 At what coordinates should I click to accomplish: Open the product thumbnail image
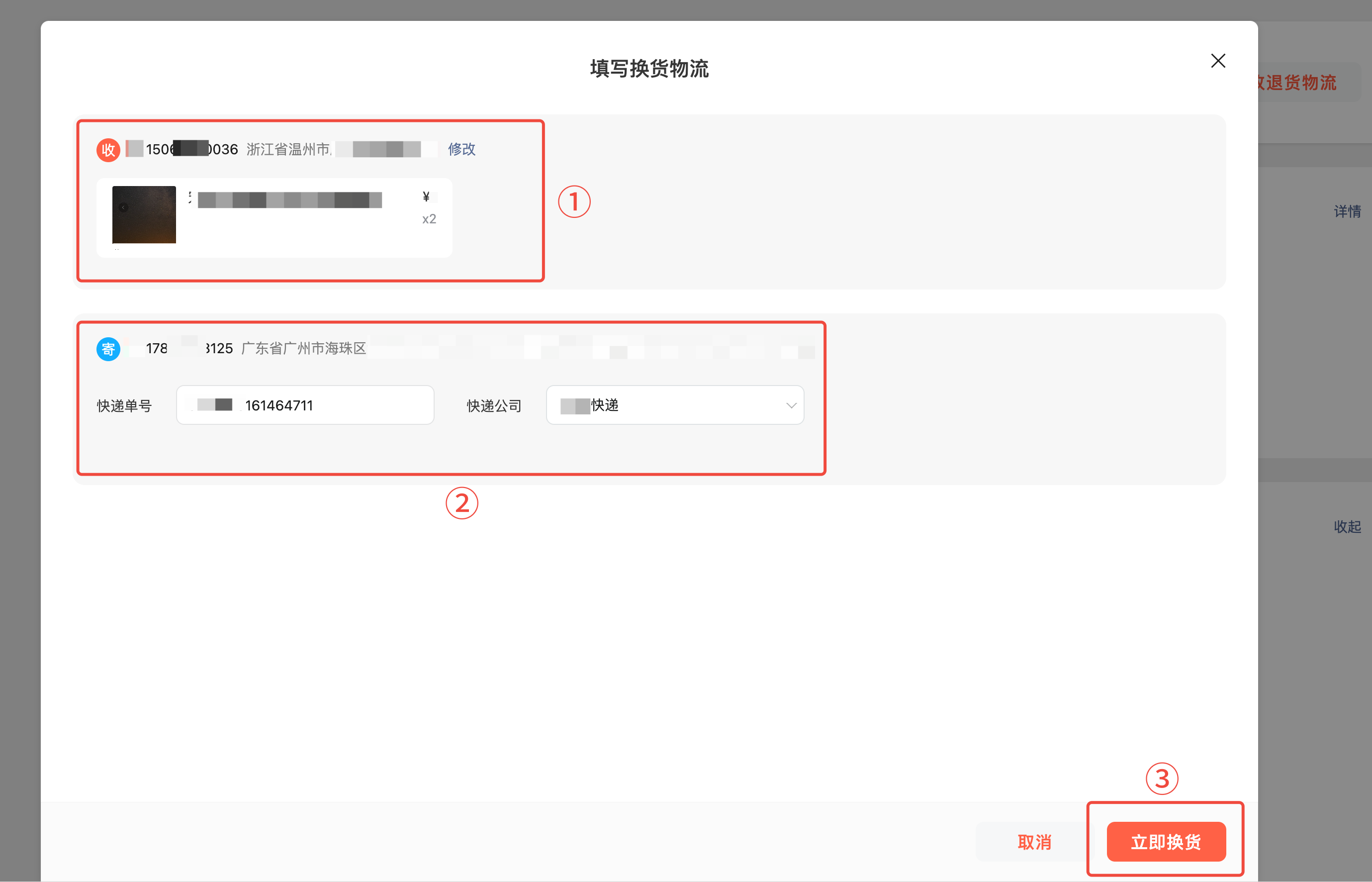point(144,215)
